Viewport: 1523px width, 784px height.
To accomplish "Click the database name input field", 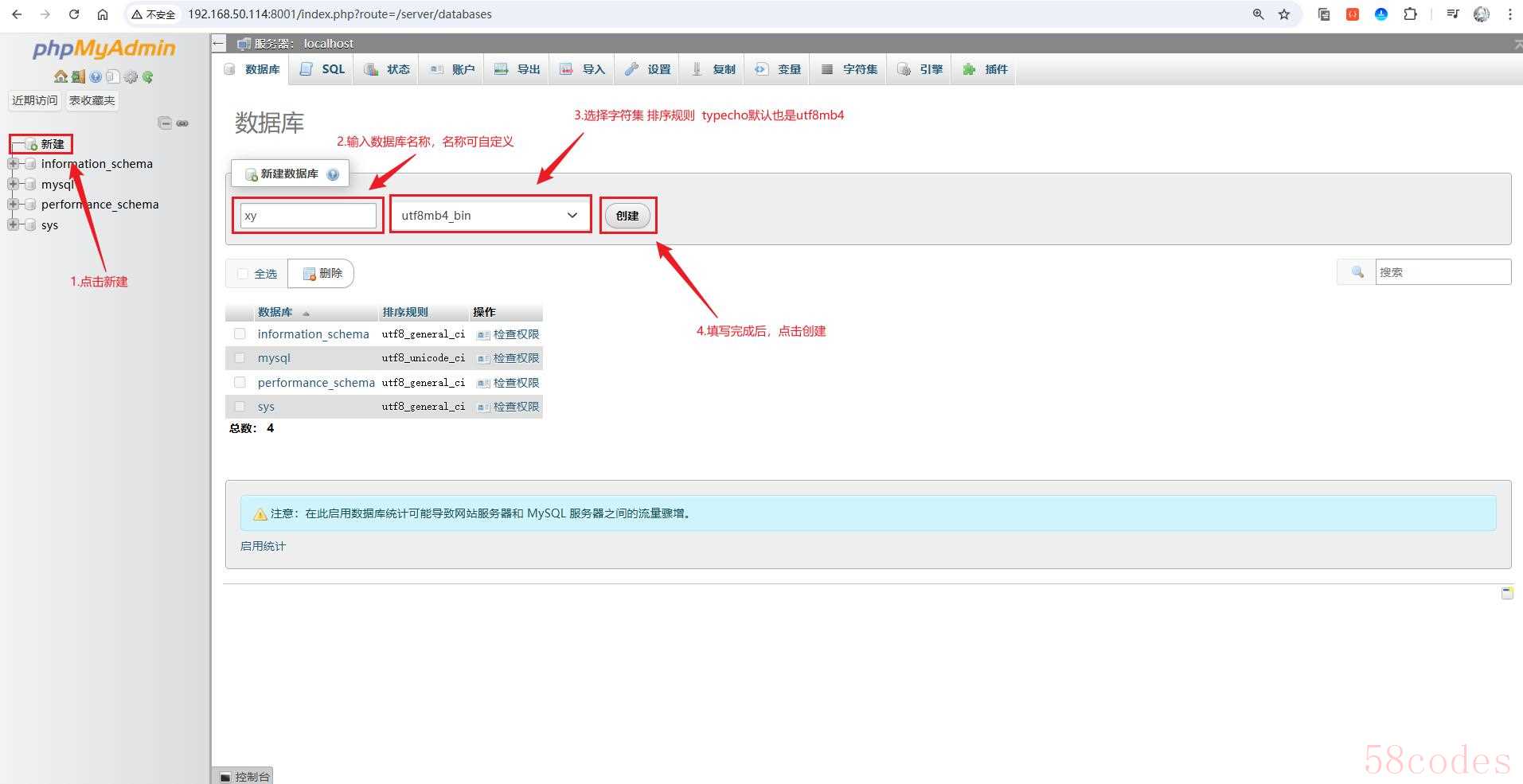I will (x=308, y=216).
